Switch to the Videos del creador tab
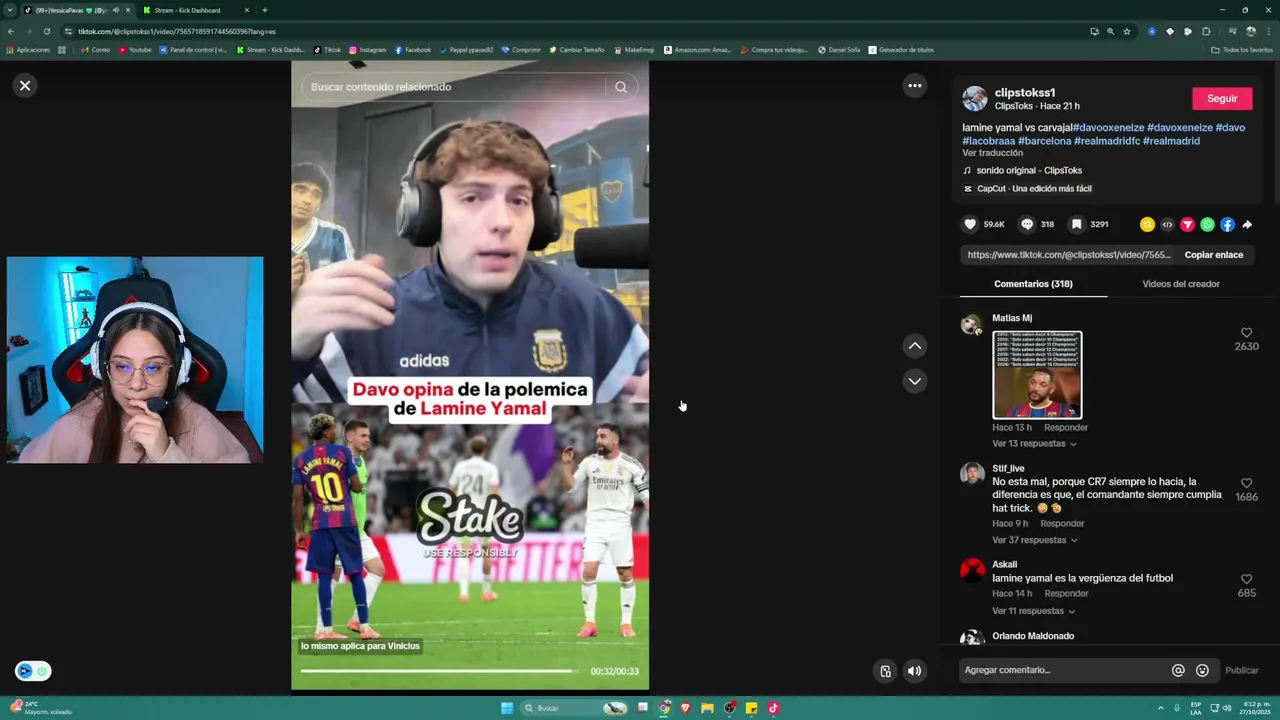The width and height of the screenshot is (1280, 720). 1181,284
